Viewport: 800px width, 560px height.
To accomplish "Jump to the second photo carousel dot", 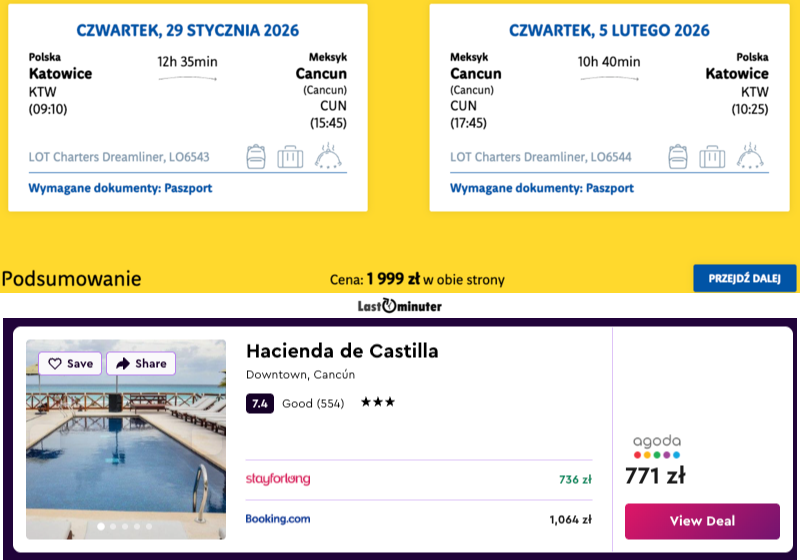I will pyautogui.click(x=111, y=526).
